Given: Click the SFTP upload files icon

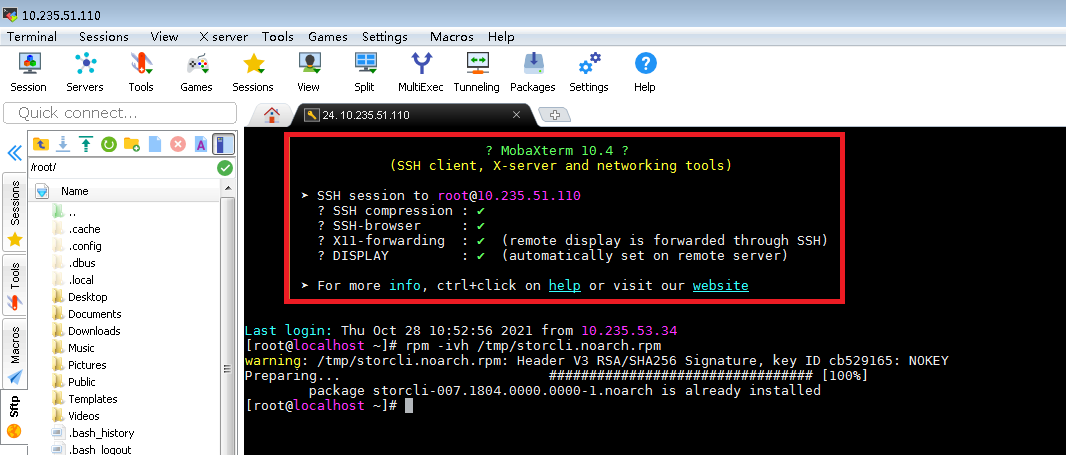Looking at the screenshot, I should click(x=86, y=144).
